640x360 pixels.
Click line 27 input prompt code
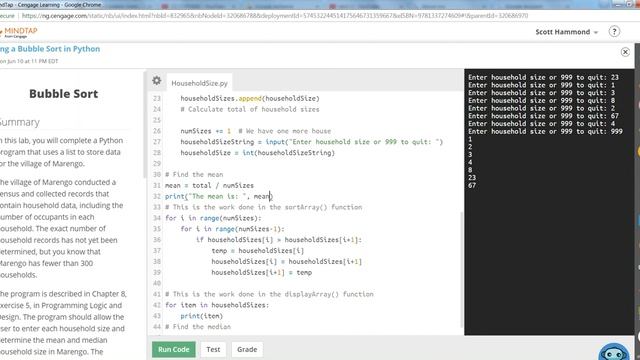click(311, 142)
